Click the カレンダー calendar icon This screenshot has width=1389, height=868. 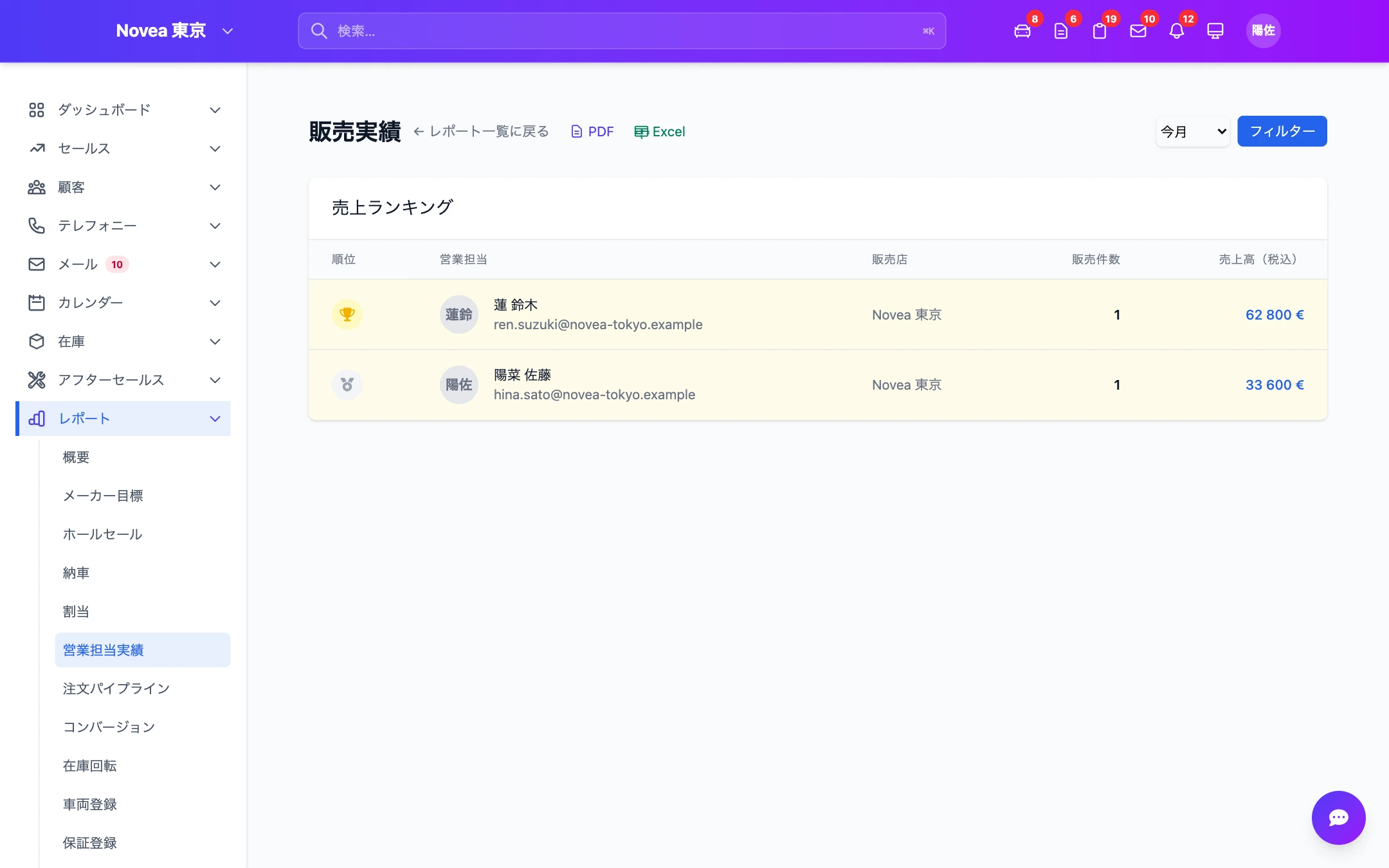[x=37, y=303]
